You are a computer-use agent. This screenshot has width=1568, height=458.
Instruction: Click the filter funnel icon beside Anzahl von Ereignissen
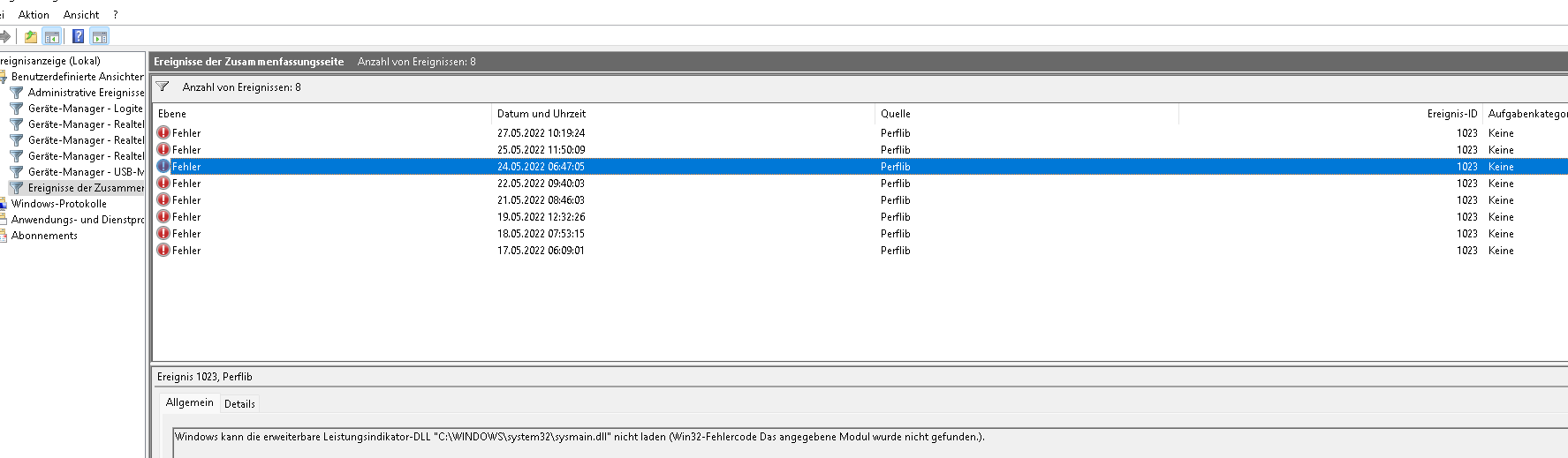click(x=163, y=86)
